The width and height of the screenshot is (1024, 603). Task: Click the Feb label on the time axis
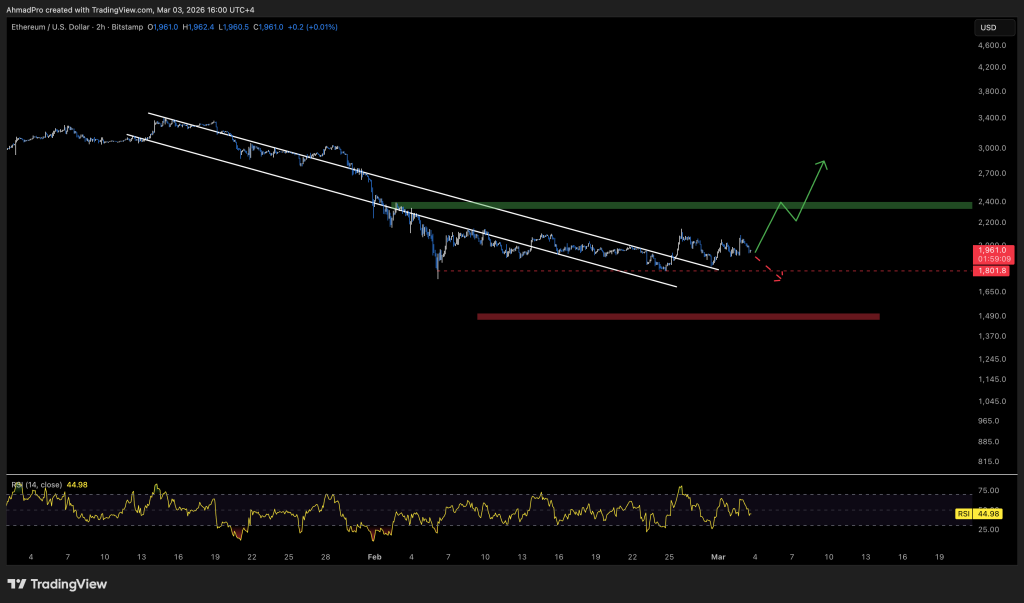[375, 555]
